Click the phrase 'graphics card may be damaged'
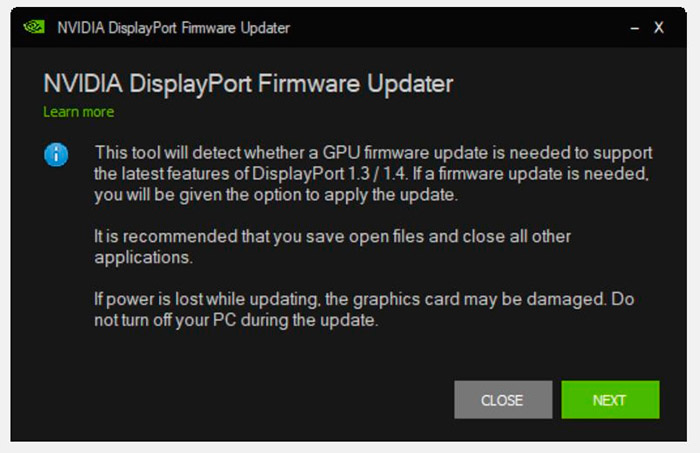The width and height of the screenshot is (700, 453). coord(479,299)
